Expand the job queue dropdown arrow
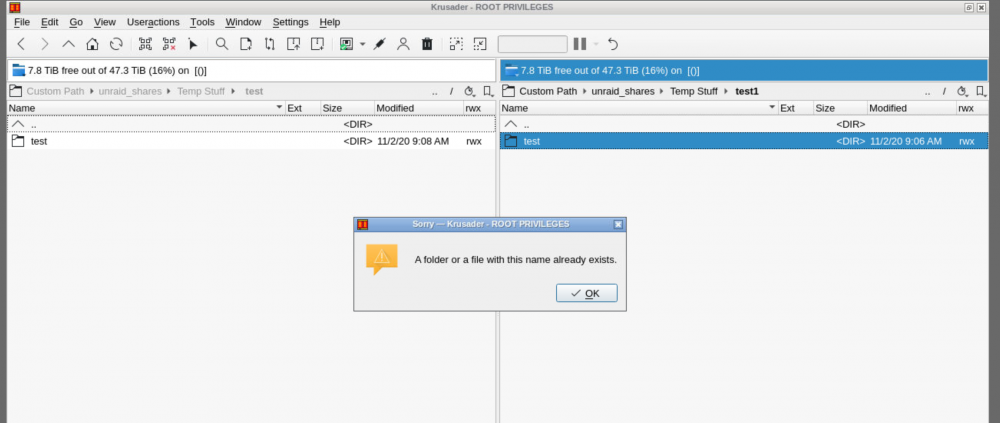The width and height of the screenshot is (1000, 423). pos(596,44)
